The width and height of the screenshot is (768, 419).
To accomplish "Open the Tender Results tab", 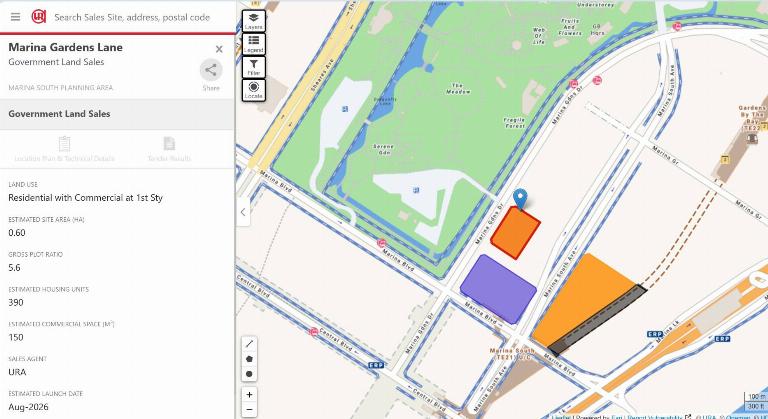I will (169, 149).
